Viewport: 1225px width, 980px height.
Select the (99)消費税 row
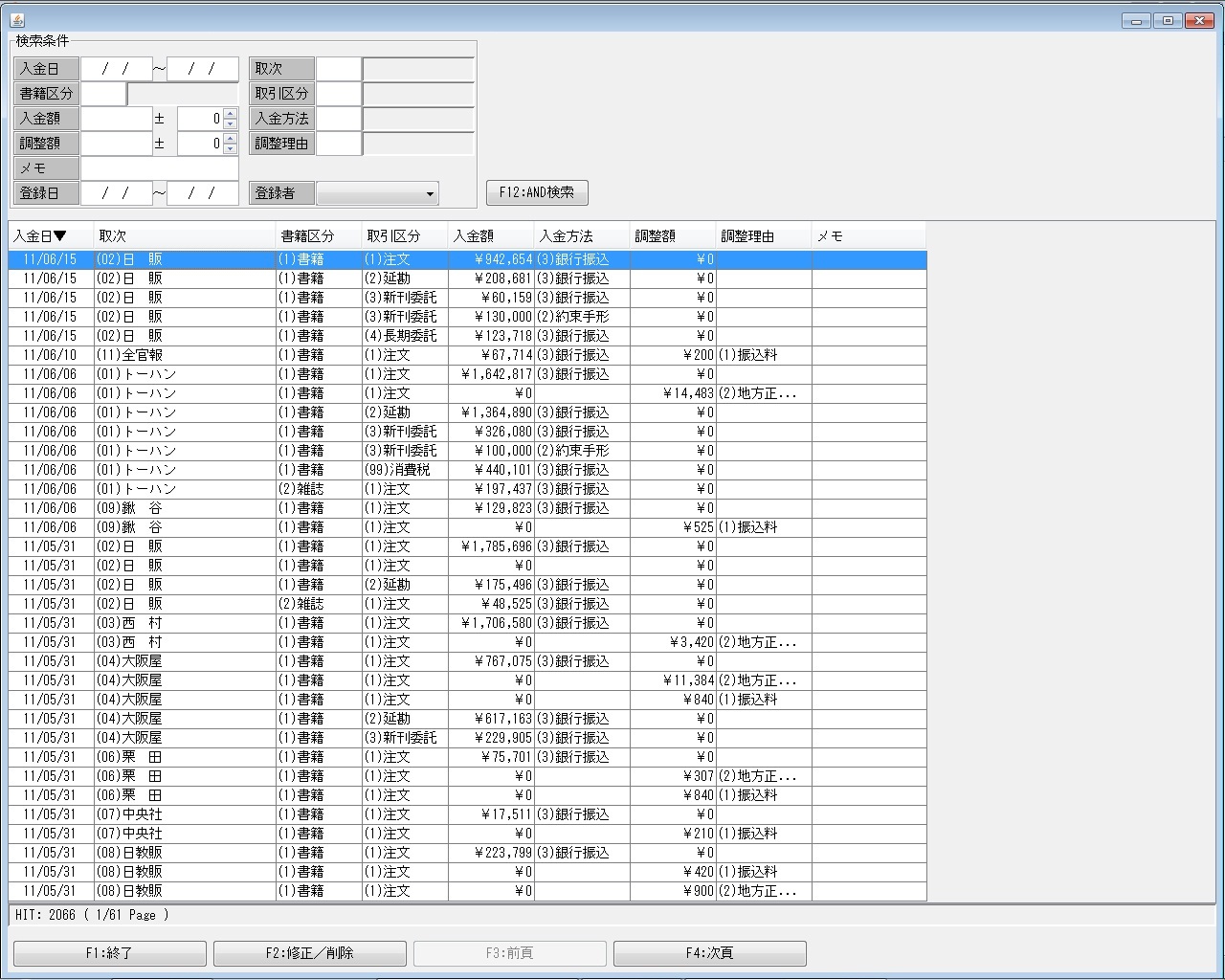[467, 470]
